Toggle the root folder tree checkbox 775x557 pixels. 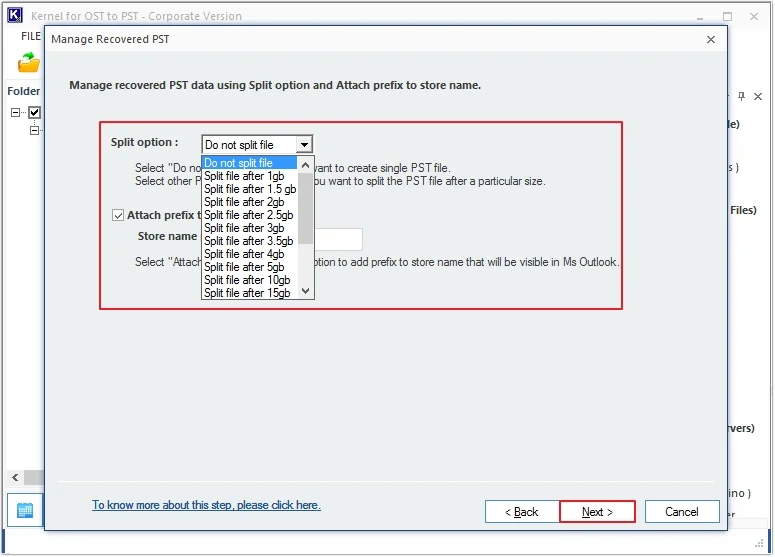(34, 113)
